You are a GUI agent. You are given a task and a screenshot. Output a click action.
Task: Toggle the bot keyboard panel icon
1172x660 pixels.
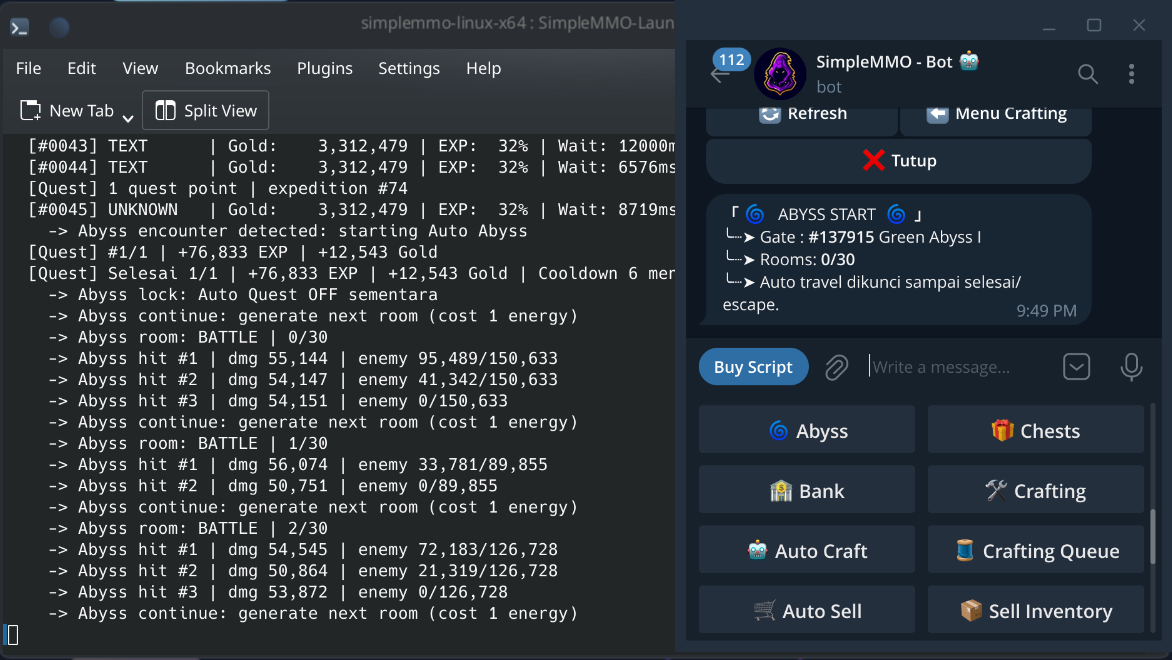(1076, 367)
